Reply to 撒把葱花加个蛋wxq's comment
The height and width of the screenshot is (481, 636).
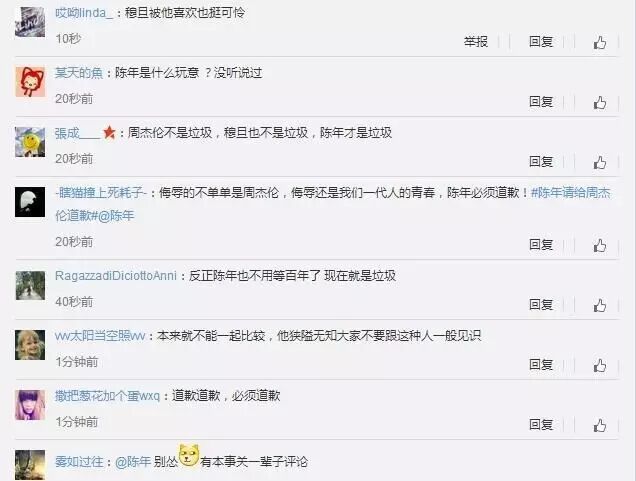(x=541, y=425)
